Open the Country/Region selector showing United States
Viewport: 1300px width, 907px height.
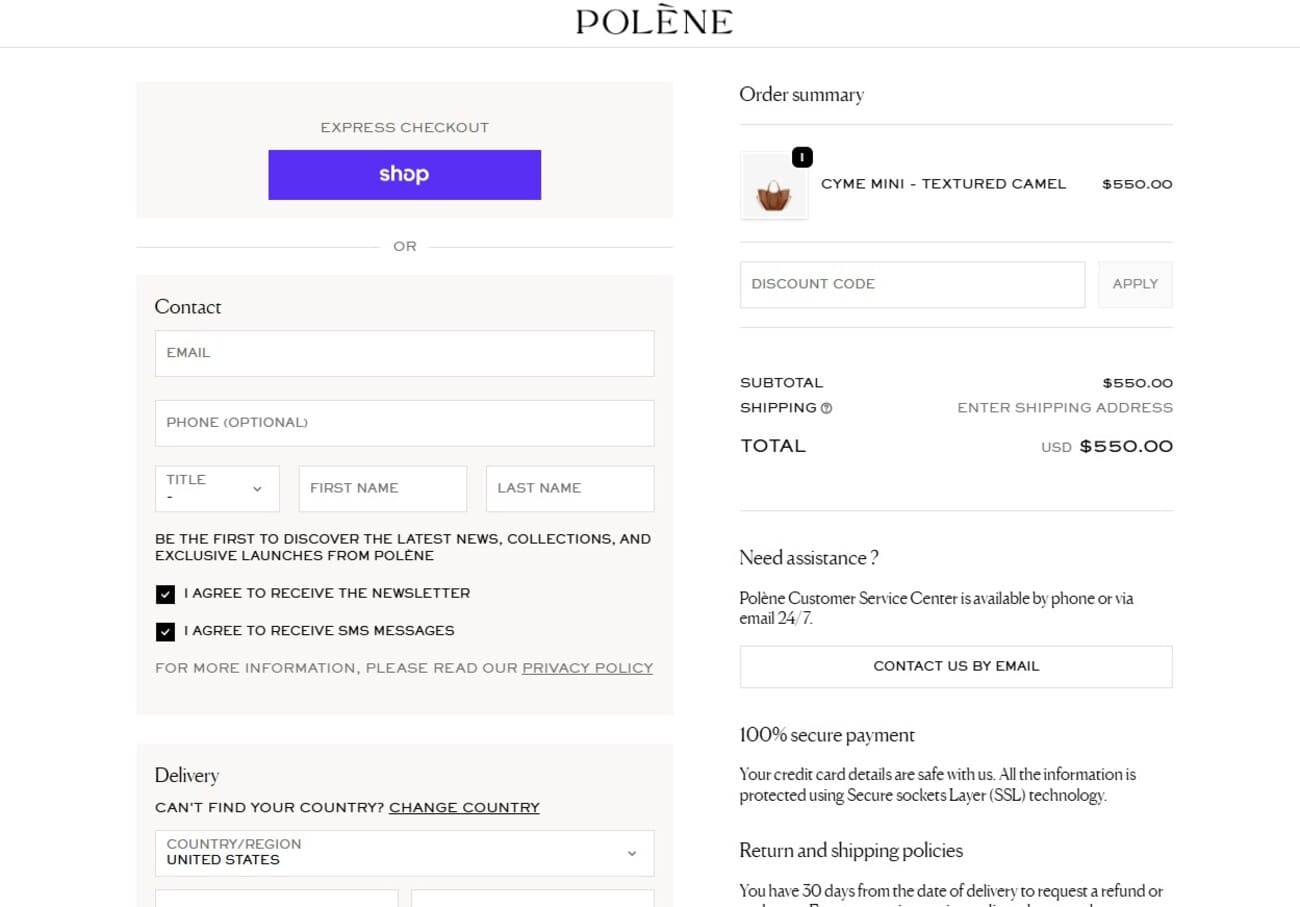pyautogui.click(x=404, y=853)
